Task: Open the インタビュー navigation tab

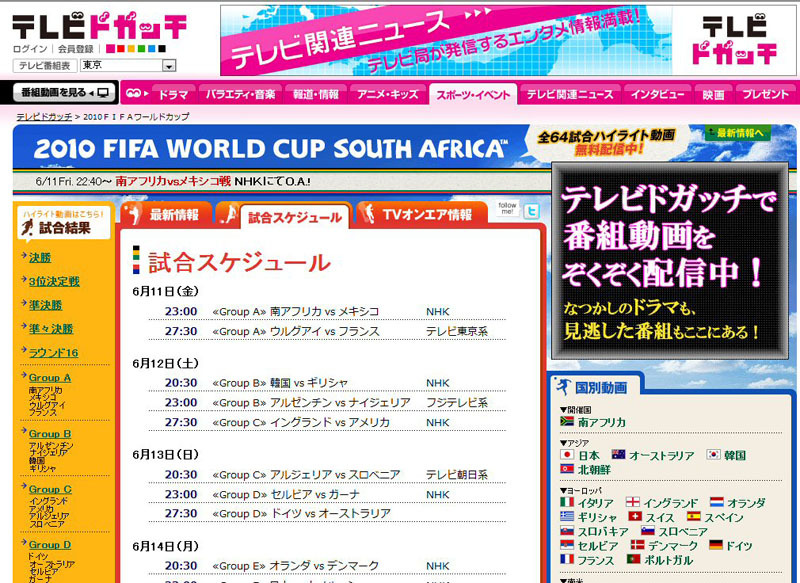Action: click(658, 94)
